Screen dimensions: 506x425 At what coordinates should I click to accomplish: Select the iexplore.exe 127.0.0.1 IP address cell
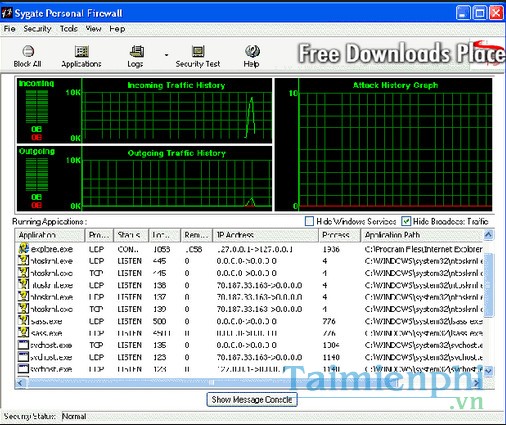255,249
